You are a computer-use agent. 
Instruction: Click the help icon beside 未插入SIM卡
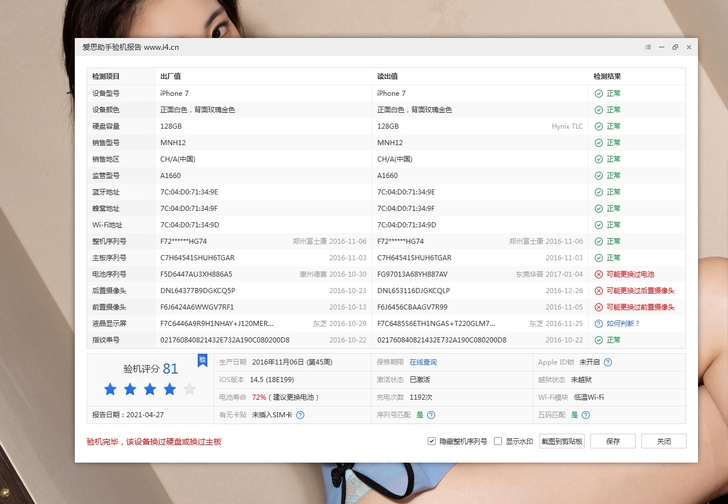click(x=300, y=415)
